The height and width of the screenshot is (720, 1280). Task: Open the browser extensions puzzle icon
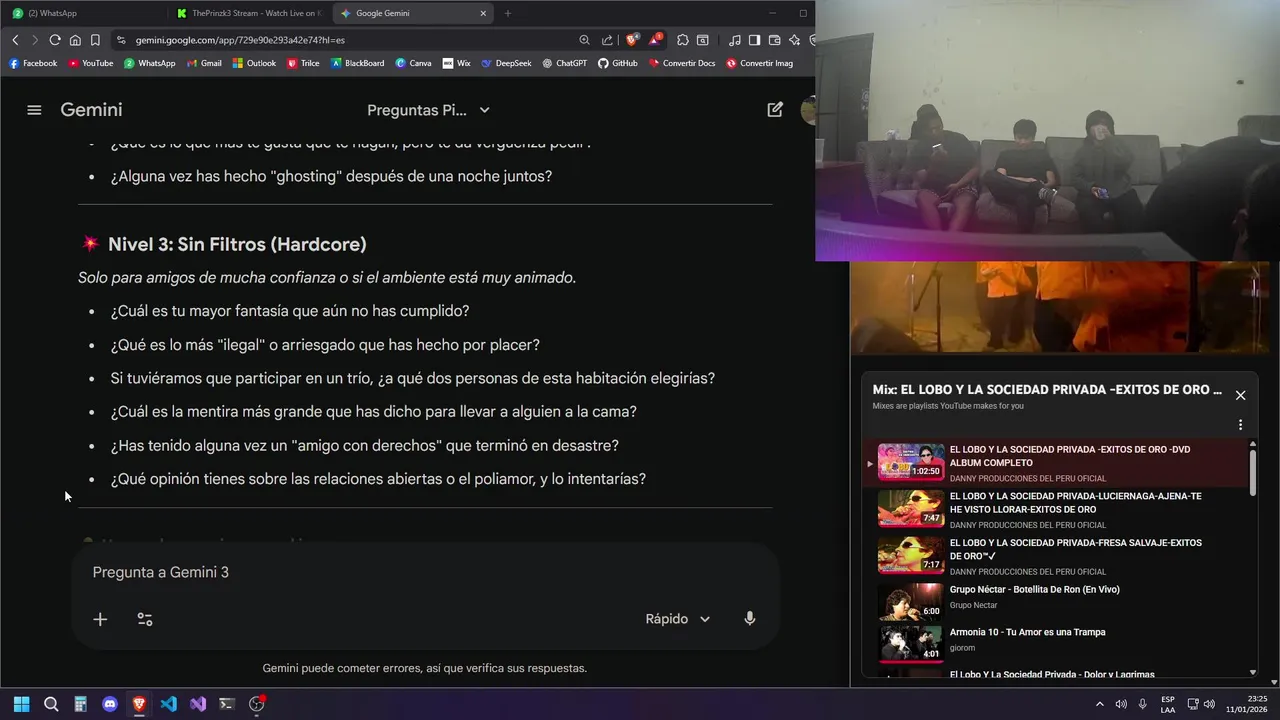coord(683,40)
